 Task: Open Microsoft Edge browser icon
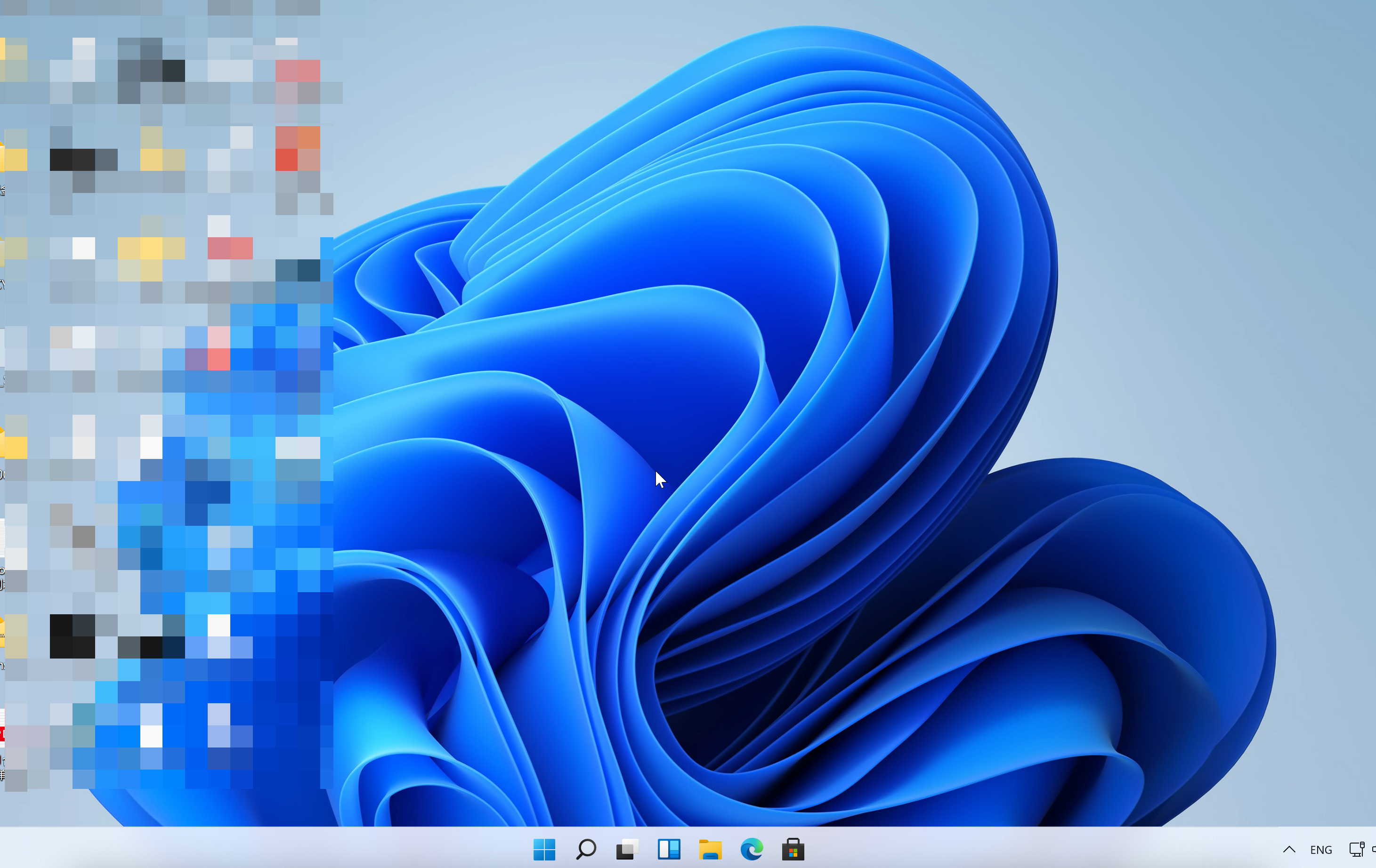[752, 849]
